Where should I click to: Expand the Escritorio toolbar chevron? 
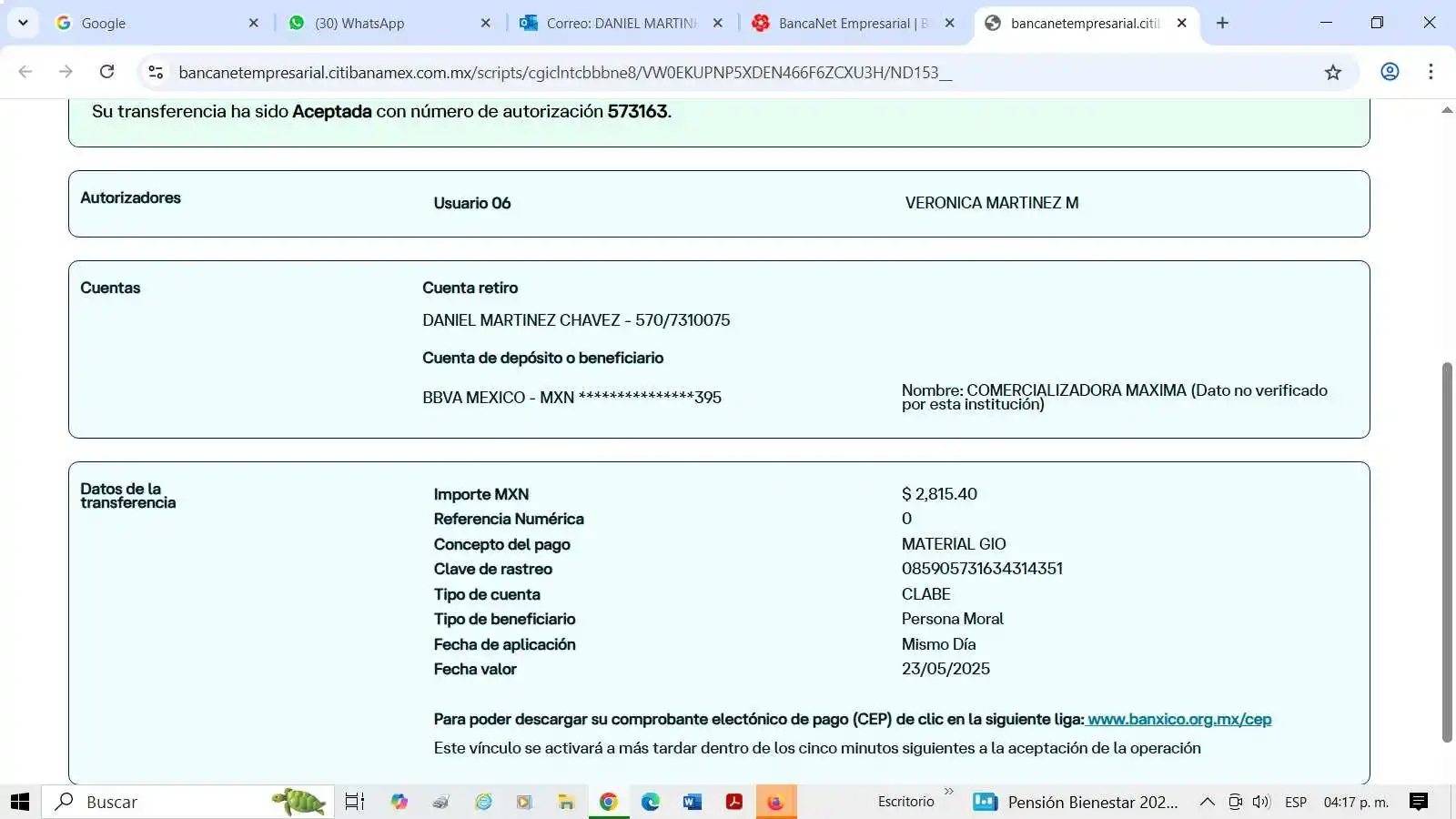(949, 792)
